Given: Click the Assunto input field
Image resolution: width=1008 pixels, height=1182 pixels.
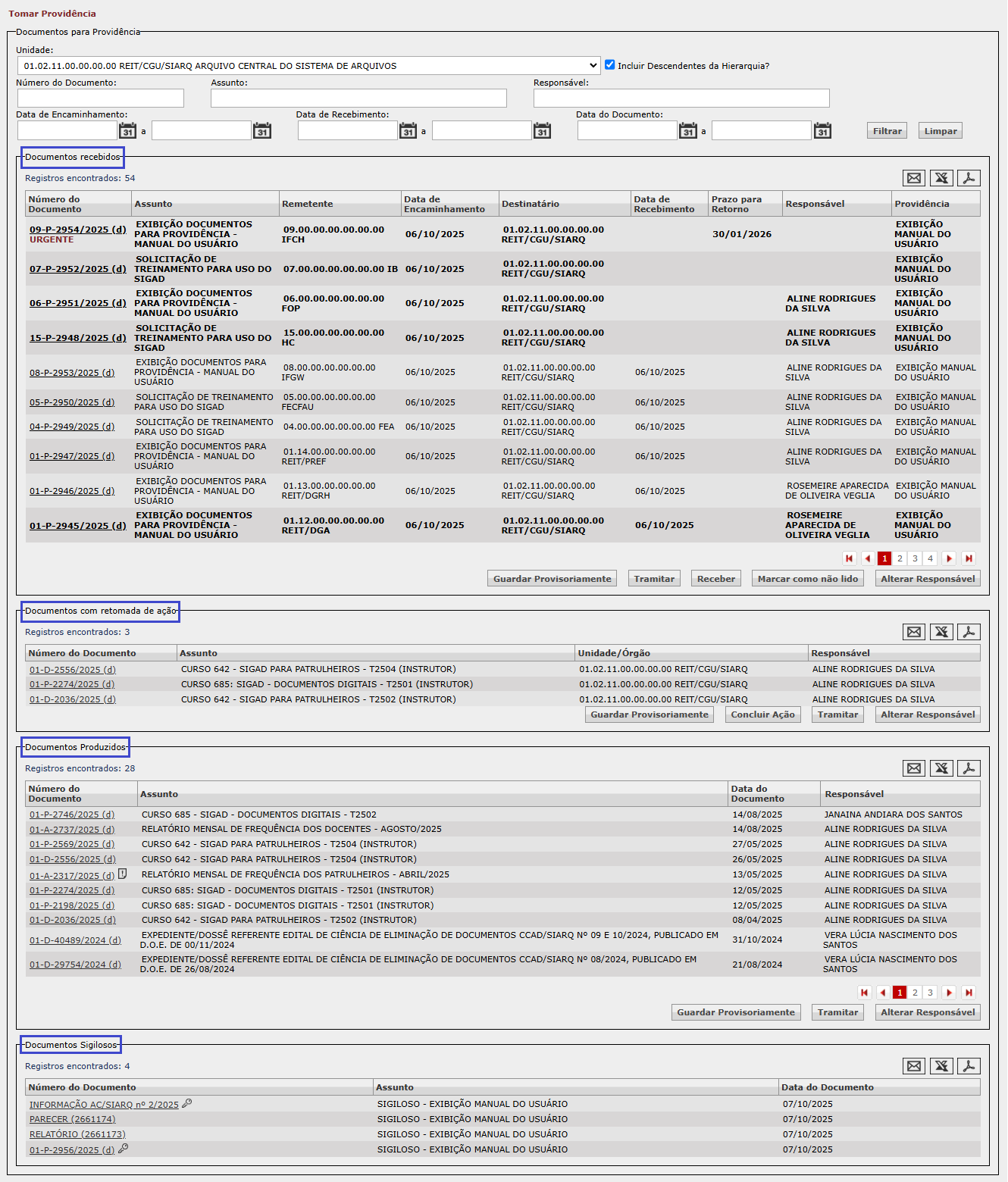Looking at the screenshot, I should click(x=358, y=98).
